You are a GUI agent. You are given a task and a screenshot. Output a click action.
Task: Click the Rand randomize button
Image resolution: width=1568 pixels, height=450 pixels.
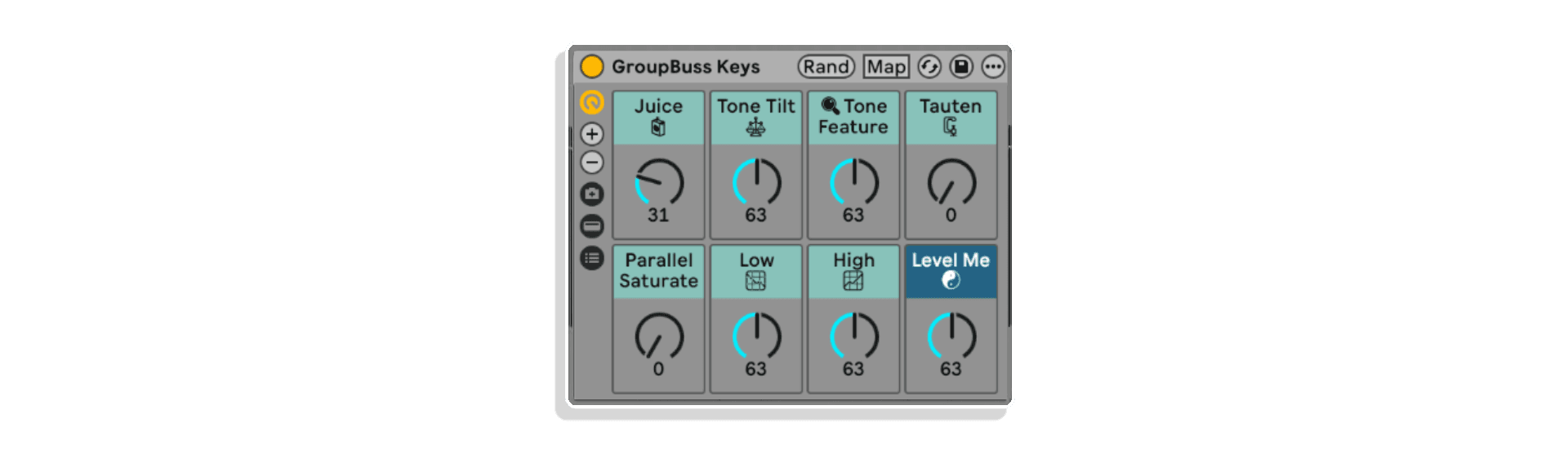826,66
